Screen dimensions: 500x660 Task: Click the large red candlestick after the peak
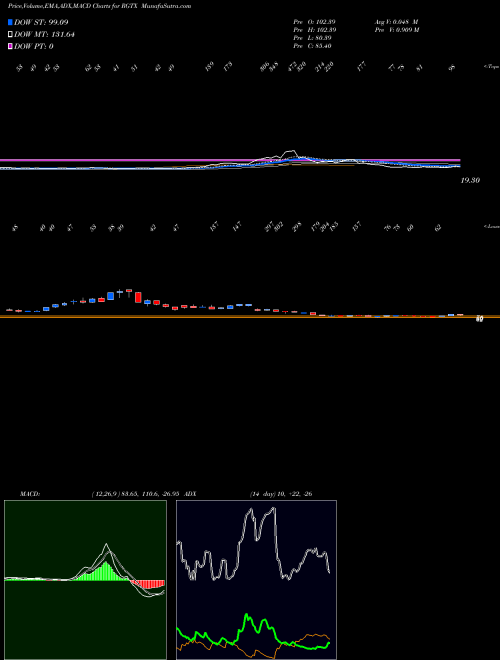point(138,297)
